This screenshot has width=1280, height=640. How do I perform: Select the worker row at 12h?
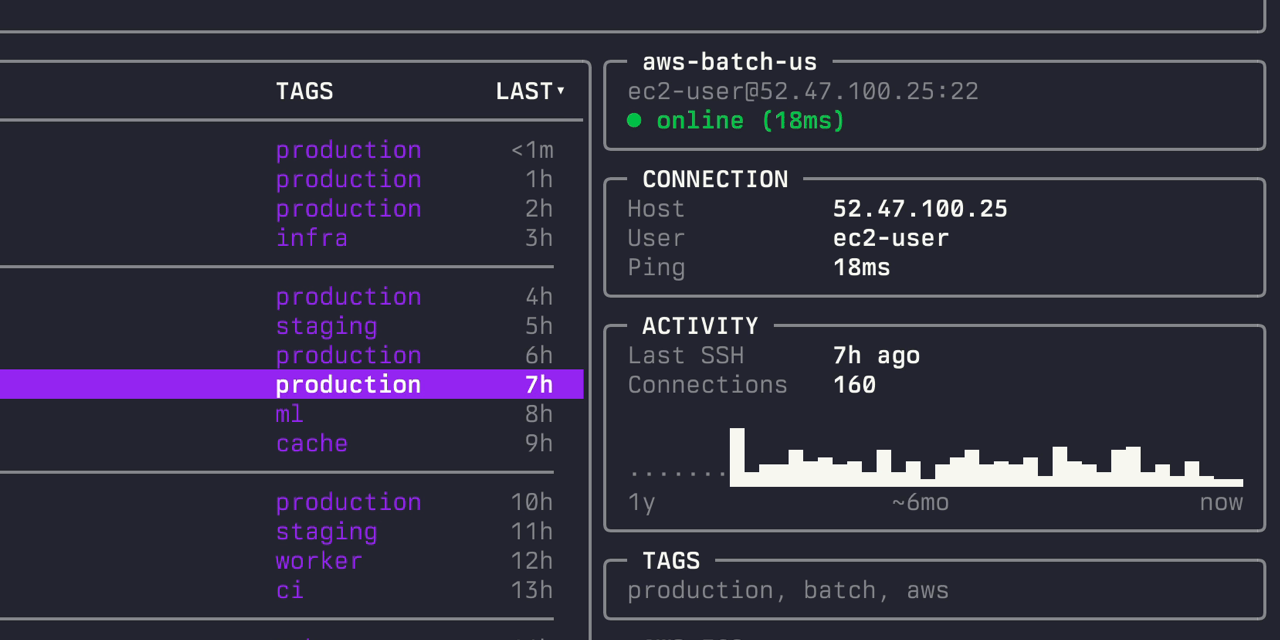[319, 561]
